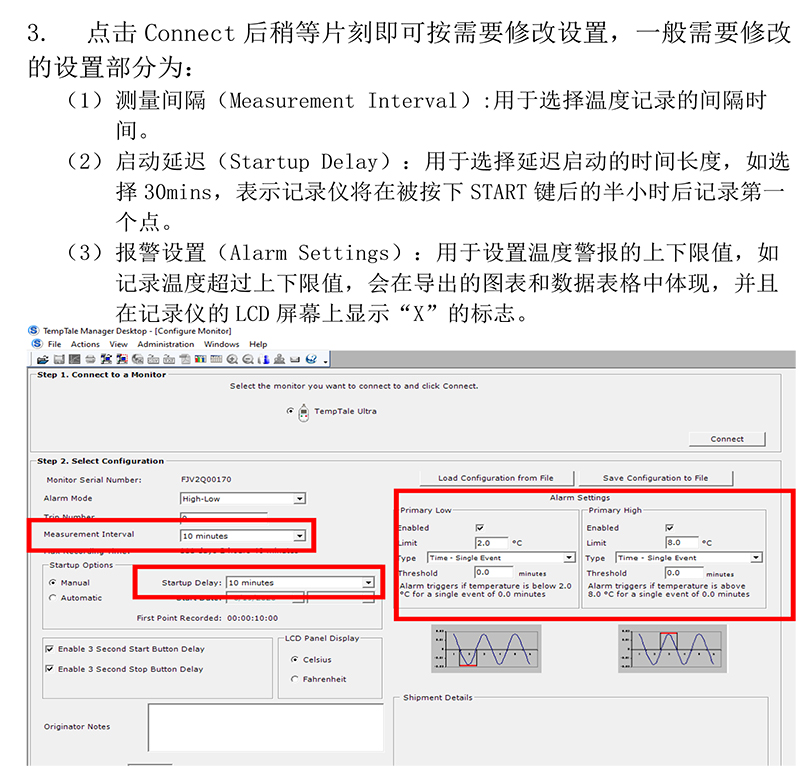Click the save disk toolbar icon
This screenshot has width=800, height=779.
(58, 359)
